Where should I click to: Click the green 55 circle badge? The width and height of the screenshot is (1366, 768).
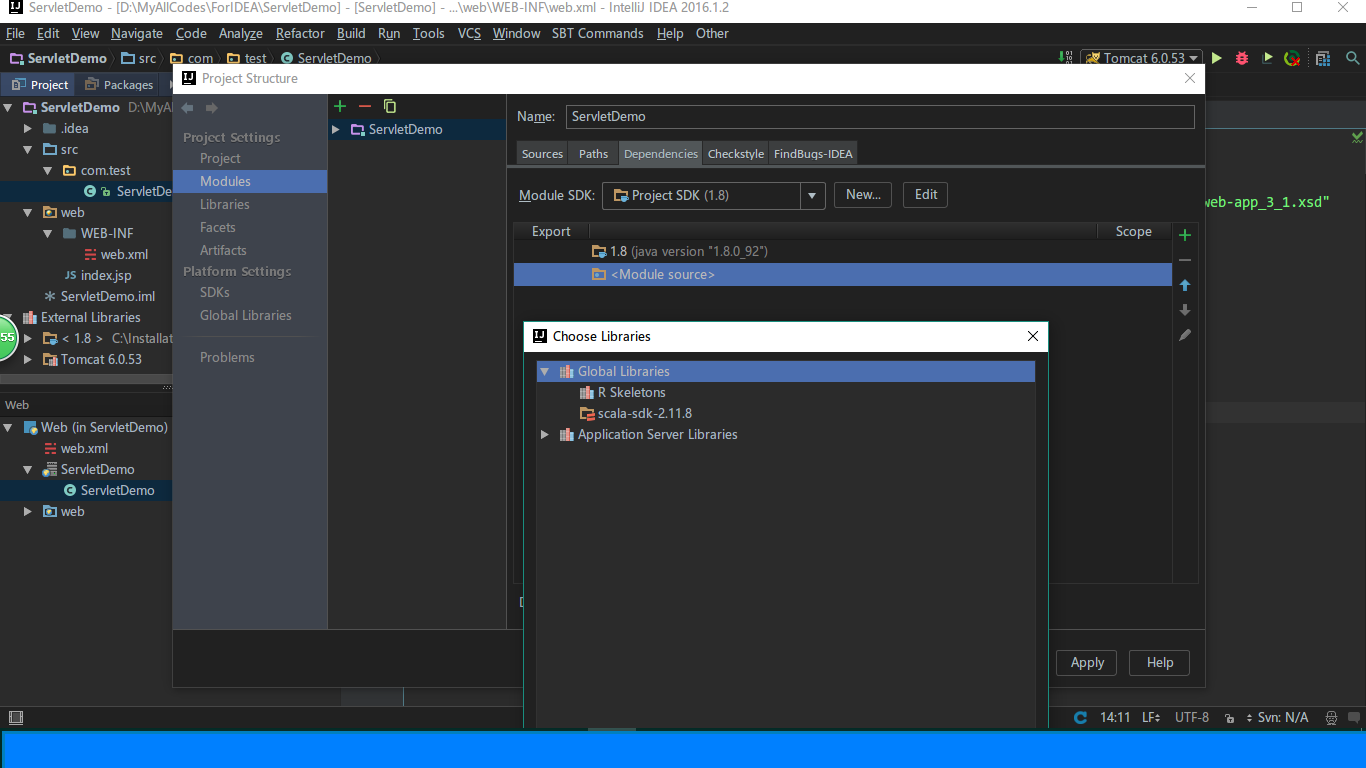(x=8, y=337)
